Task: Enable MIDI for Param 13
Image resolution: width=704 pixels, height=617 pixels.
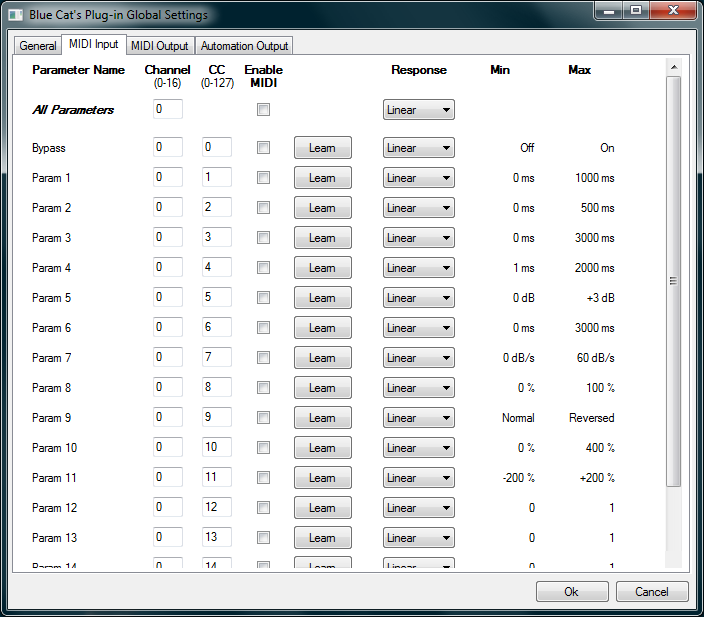Action: pos(264,538)
